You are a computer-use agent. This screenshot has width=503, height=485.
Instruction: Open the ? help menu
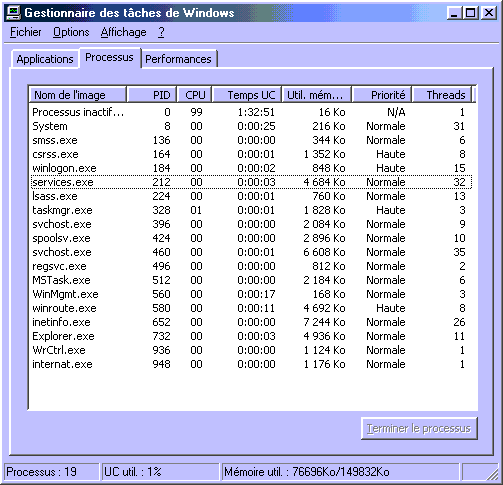point(161,32)
